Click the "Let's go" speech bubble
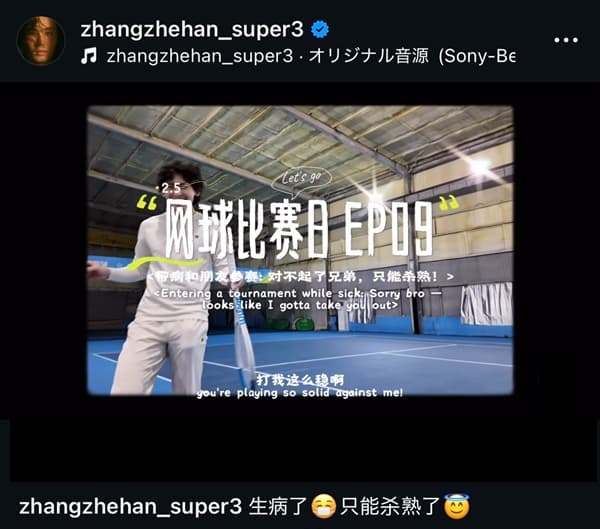 point(301,180)
